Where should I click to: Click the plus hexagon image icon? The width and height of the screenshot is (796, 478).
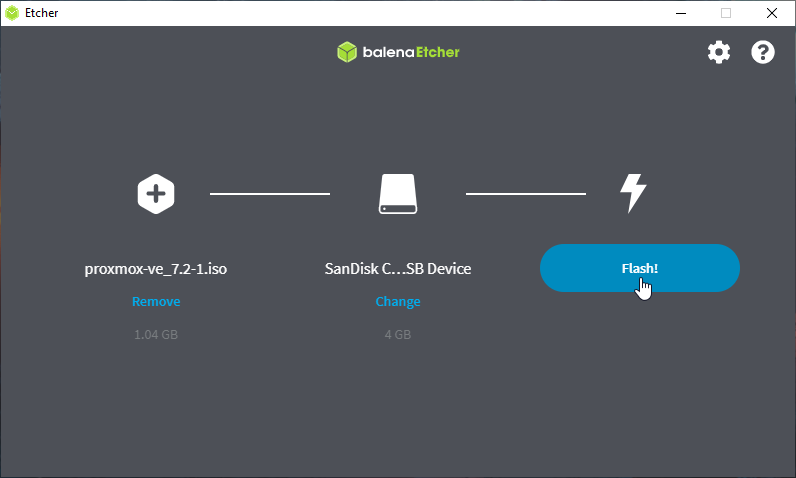pos(156,194)
